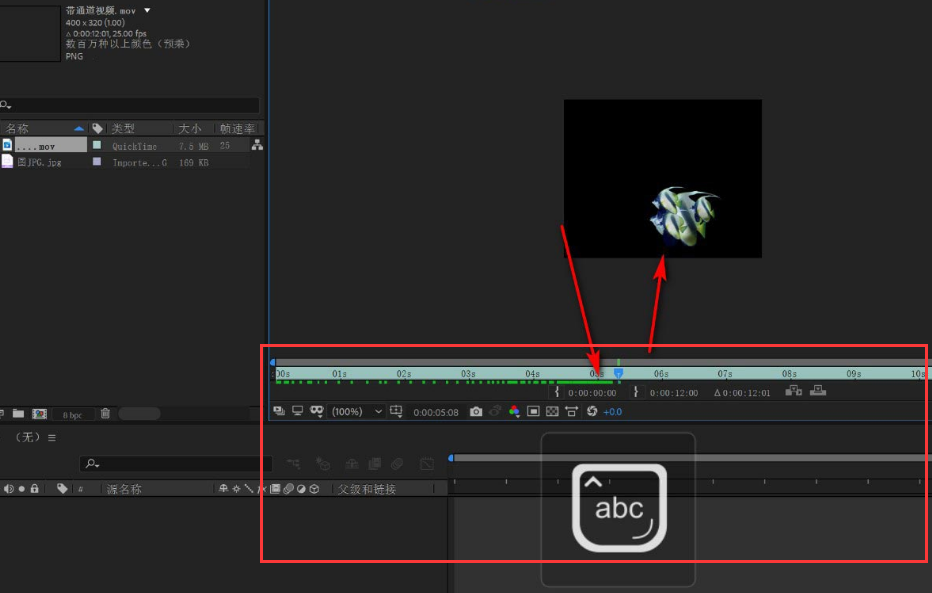Create a new composition from the Project panel
Screen dimensions: 932x593
click(x=40, y=413)
